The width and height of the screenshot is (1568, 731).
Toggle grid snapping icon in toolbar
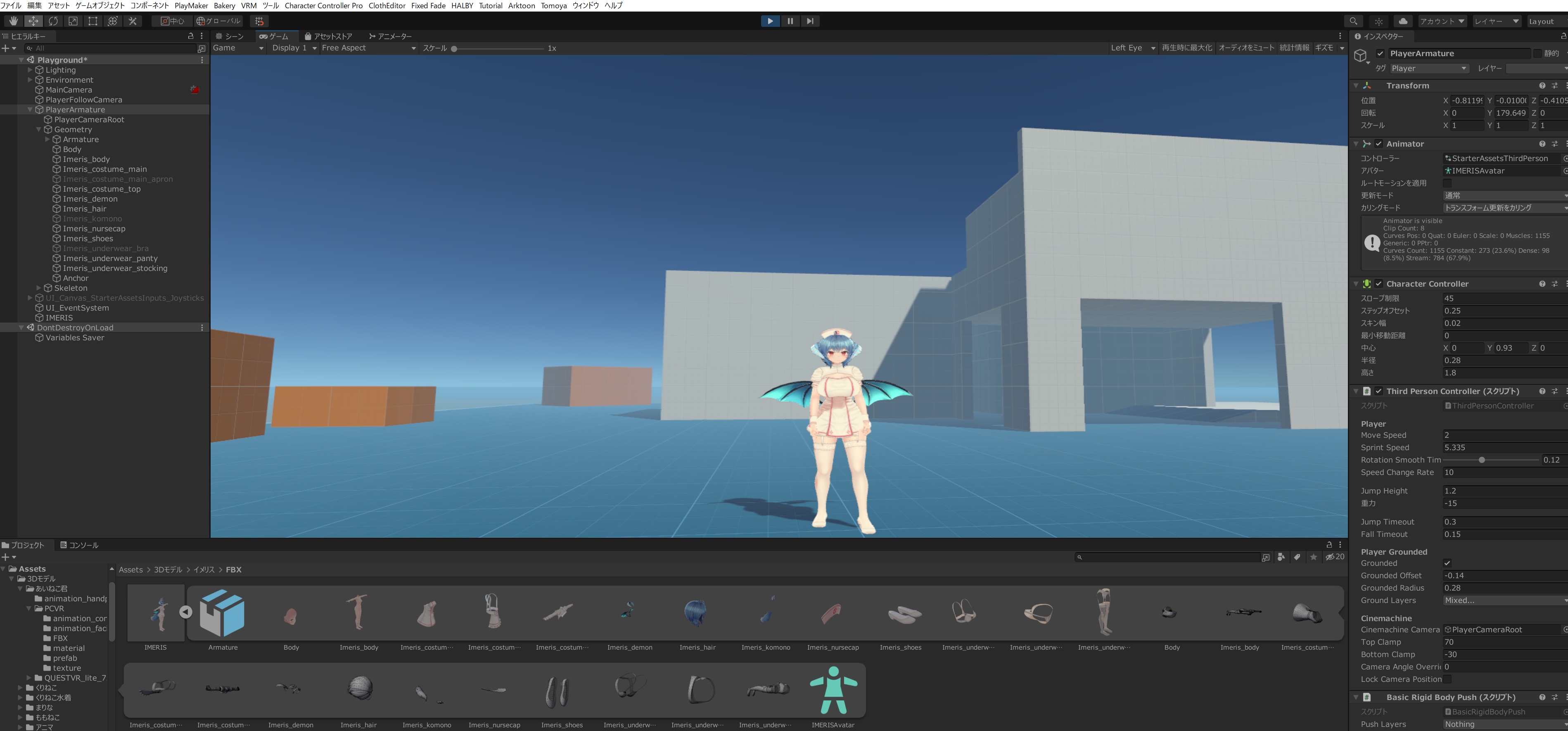[x=259, y=21]
